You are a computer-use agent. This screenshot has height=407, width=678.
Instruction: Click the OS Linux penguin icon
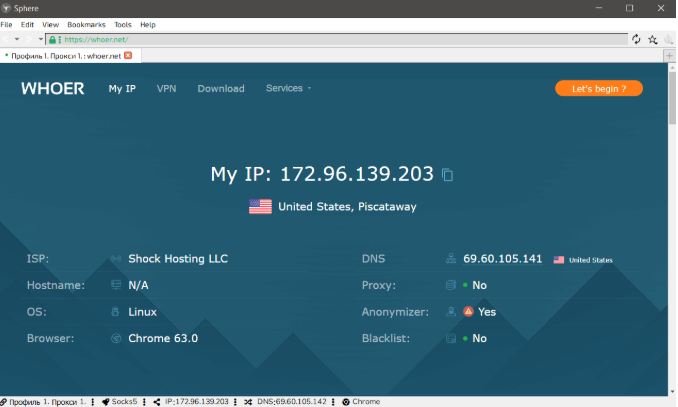pos(115,312)
